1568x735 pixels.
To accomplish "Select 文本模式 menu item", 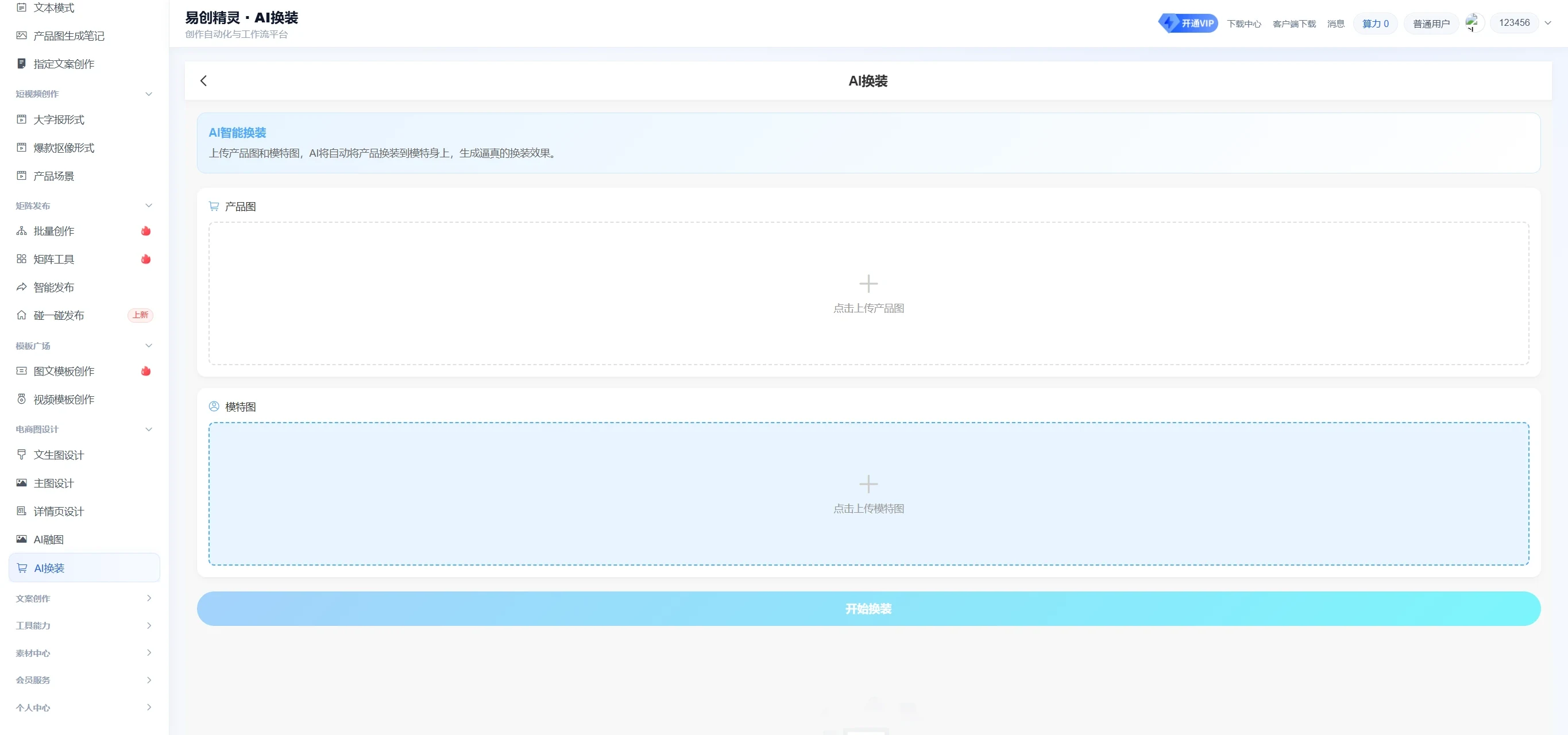I will tap(84, 8).
